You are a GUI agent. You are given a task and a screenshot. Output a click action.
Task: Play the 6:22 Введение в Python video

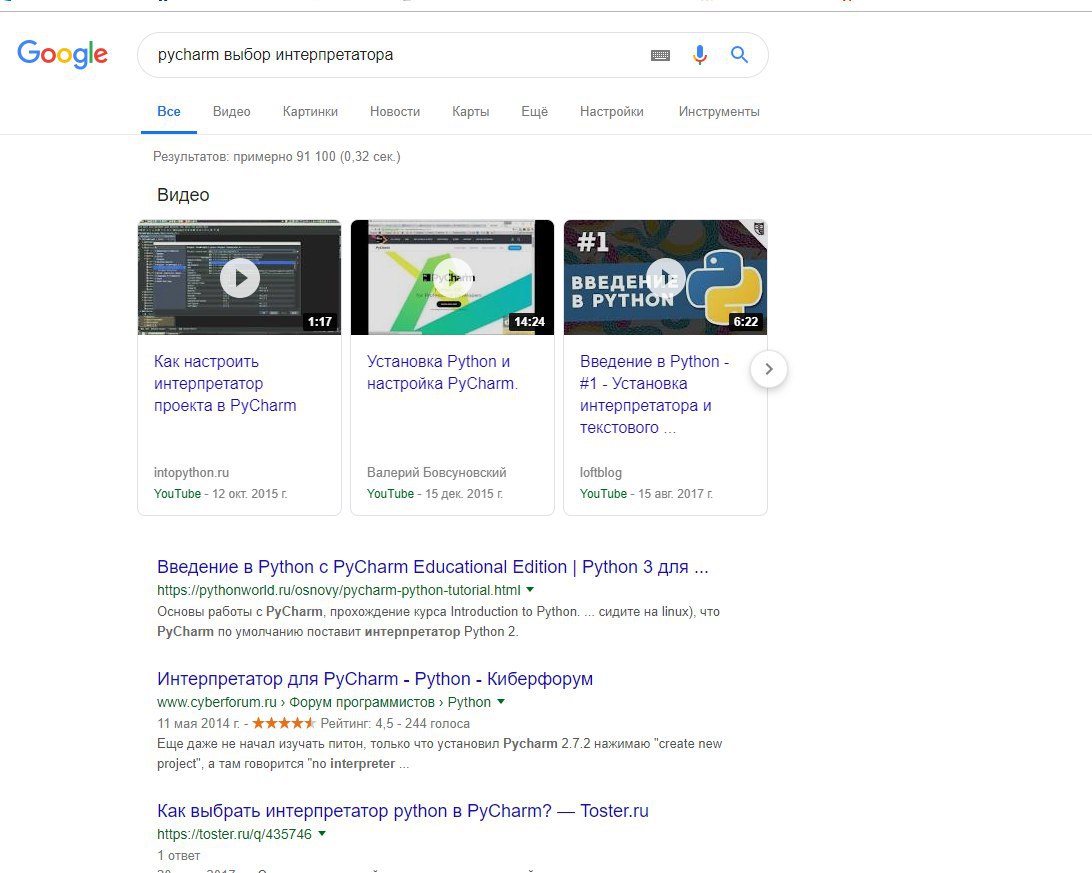click(x=665, y=278)
